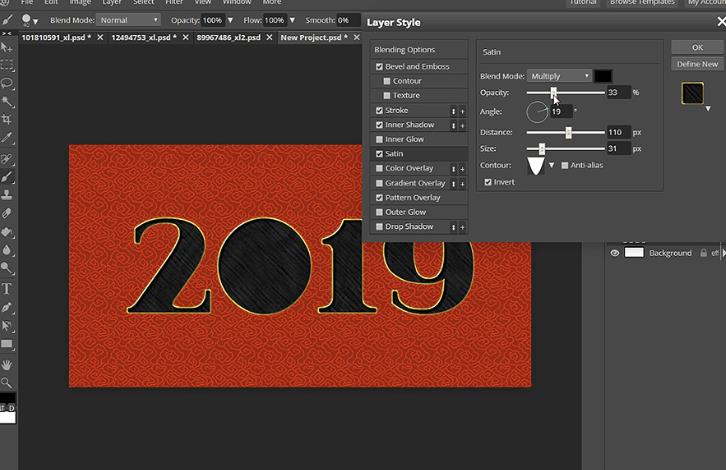This screenshot has width=726, height=470.
Task: Select the Path Select tool
Action: coord(6,326)
